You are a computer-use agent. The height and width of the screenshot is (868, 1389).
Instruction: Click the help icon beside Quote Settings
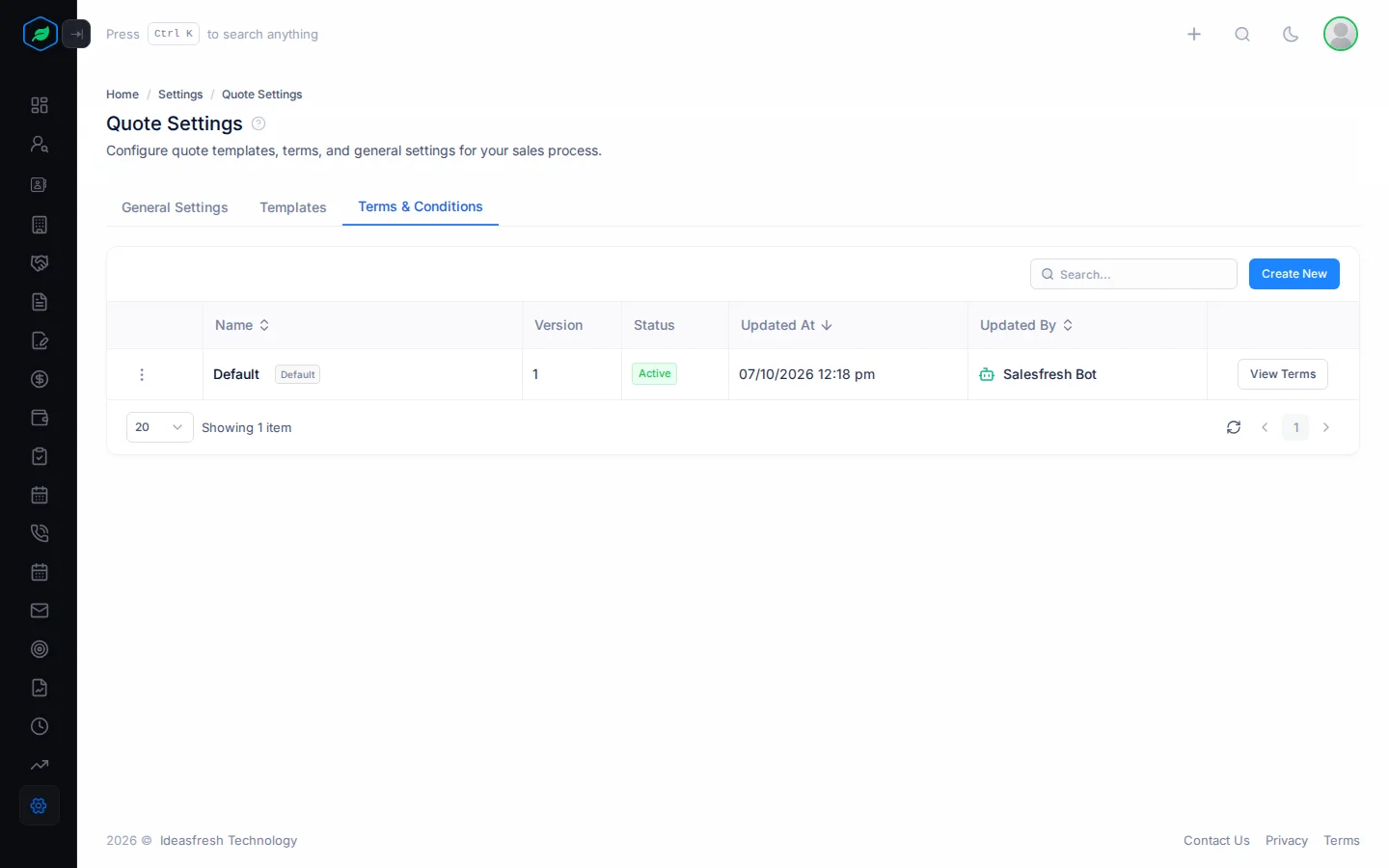coord(259,123)
